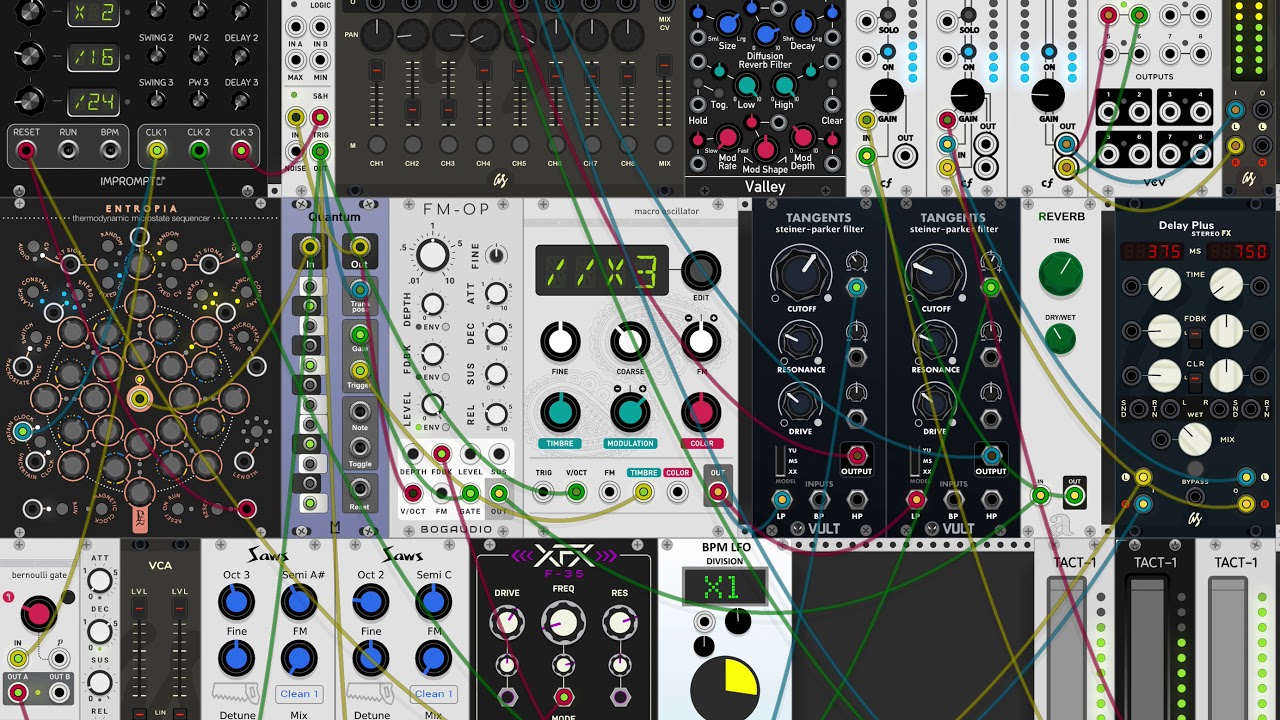The image size is (1280, 720).
Task: Click the XFX F-35 FREQ knob
Action: 563,623
